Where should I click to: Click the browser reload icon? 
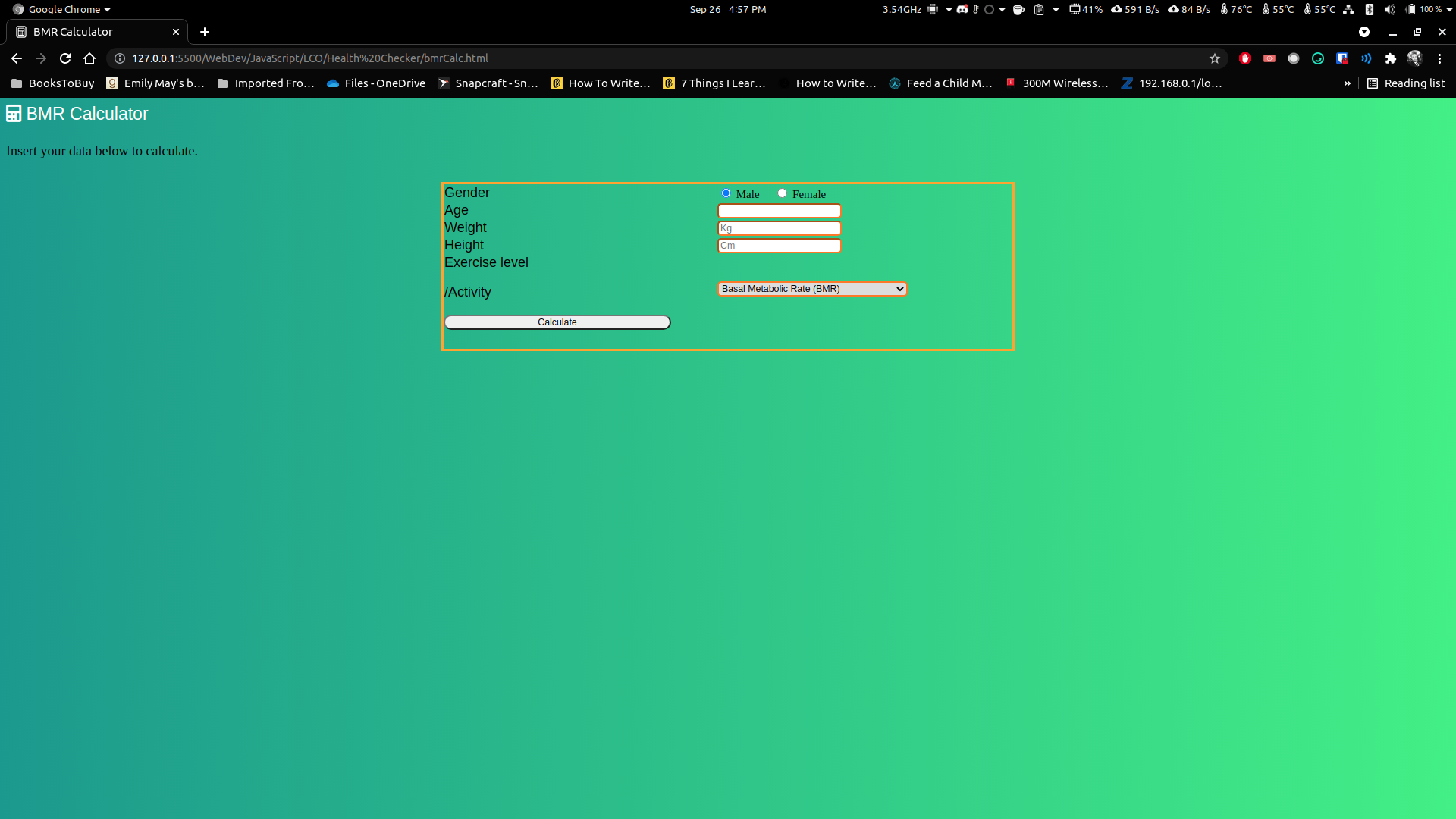tap(65, 58)
